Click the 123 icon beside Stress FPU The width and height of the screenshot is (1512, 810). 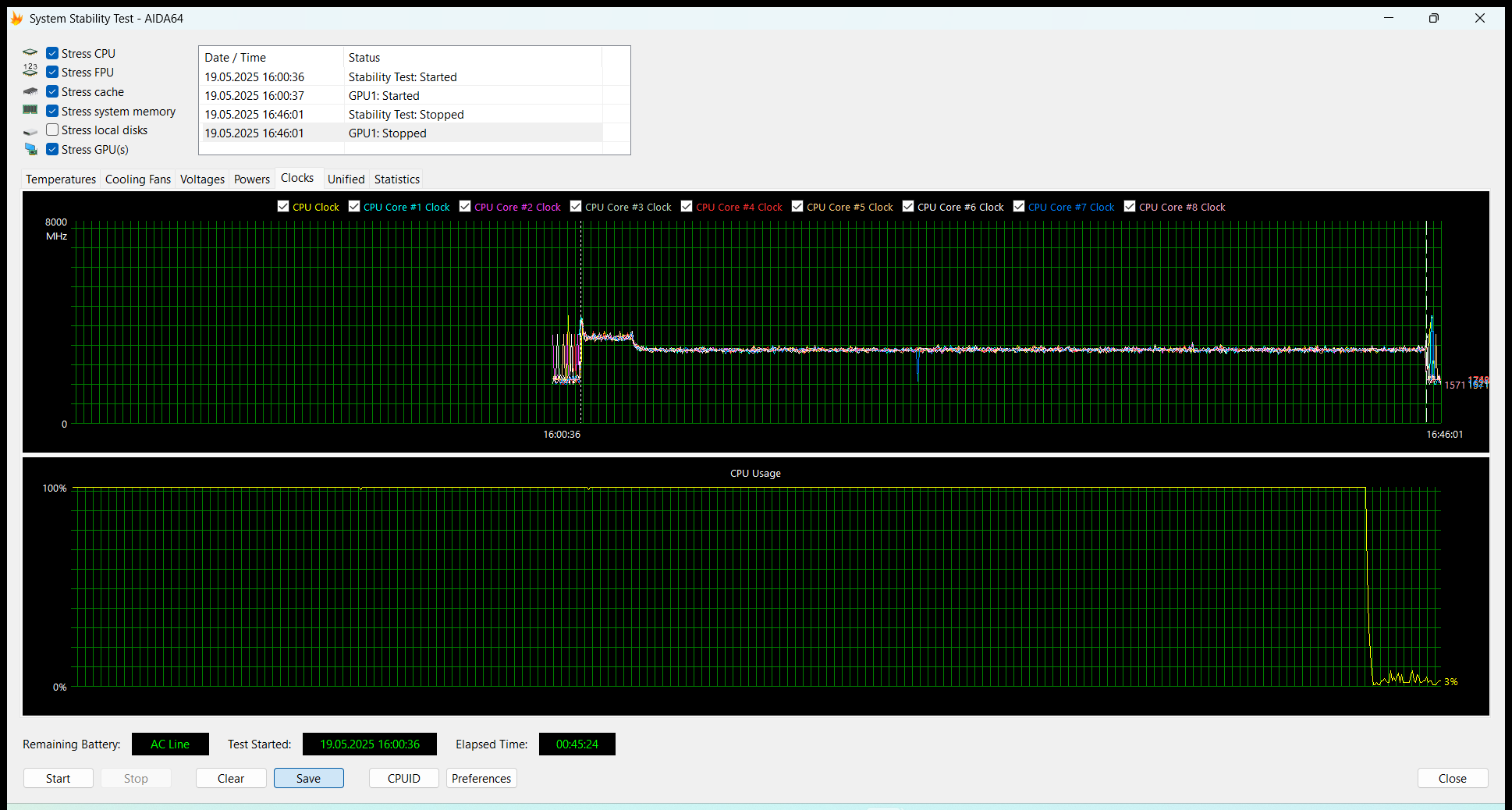(x=30, y=71)
